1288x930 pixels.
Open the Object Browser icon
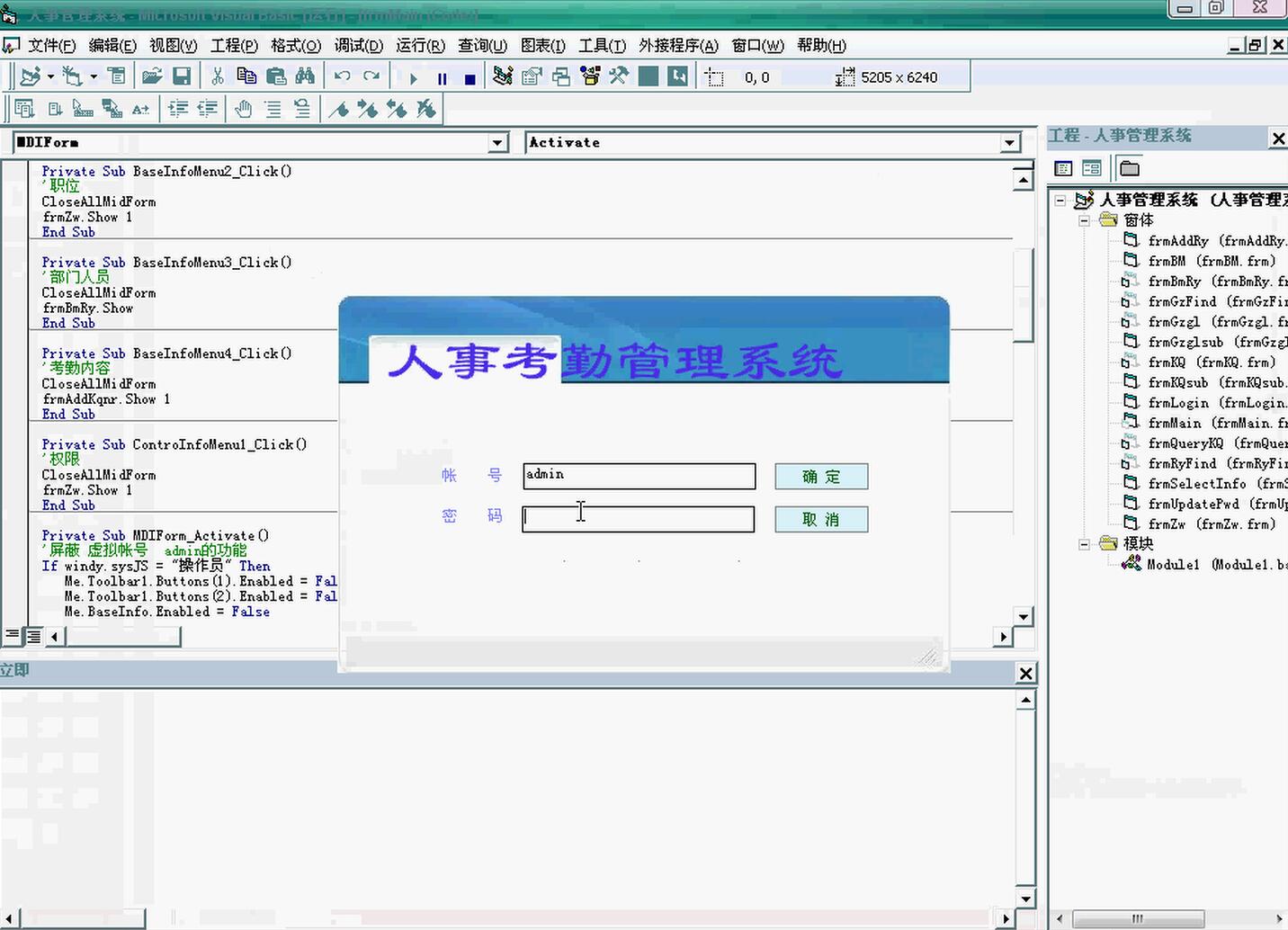(590, 76)
